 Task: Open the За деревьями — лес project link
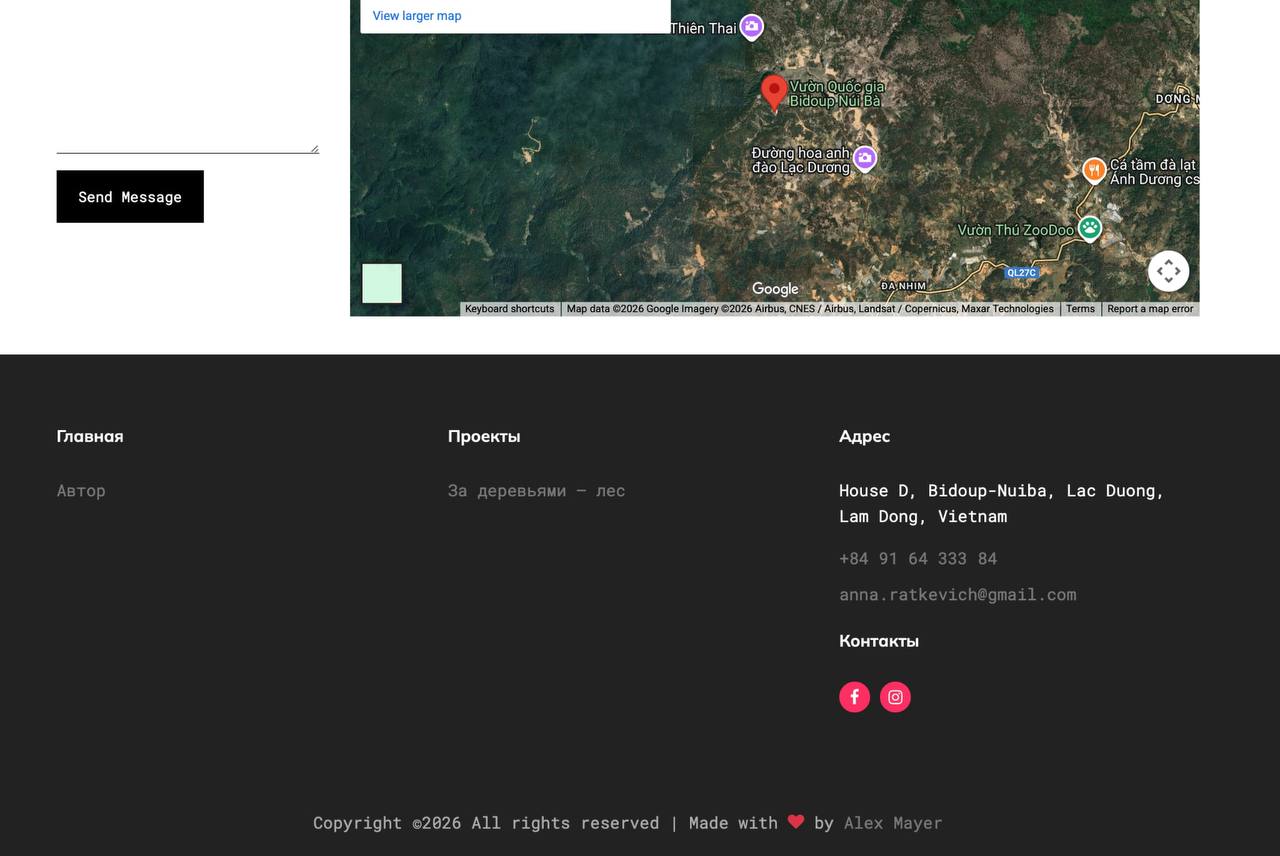pyautogui.click(x=536, y=490)
